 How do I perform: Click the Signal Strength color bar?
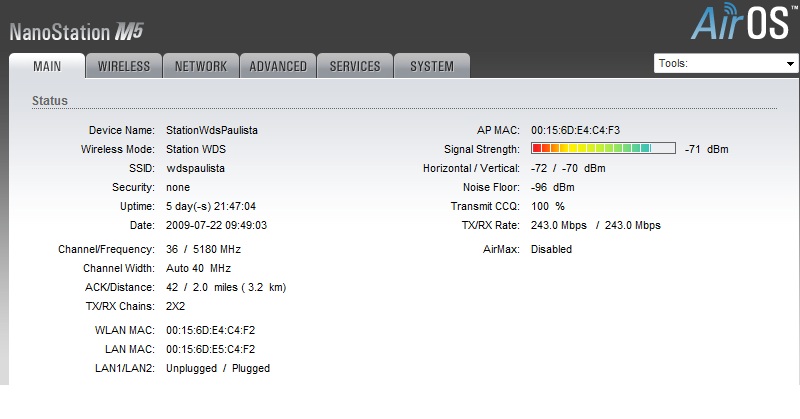603,149
